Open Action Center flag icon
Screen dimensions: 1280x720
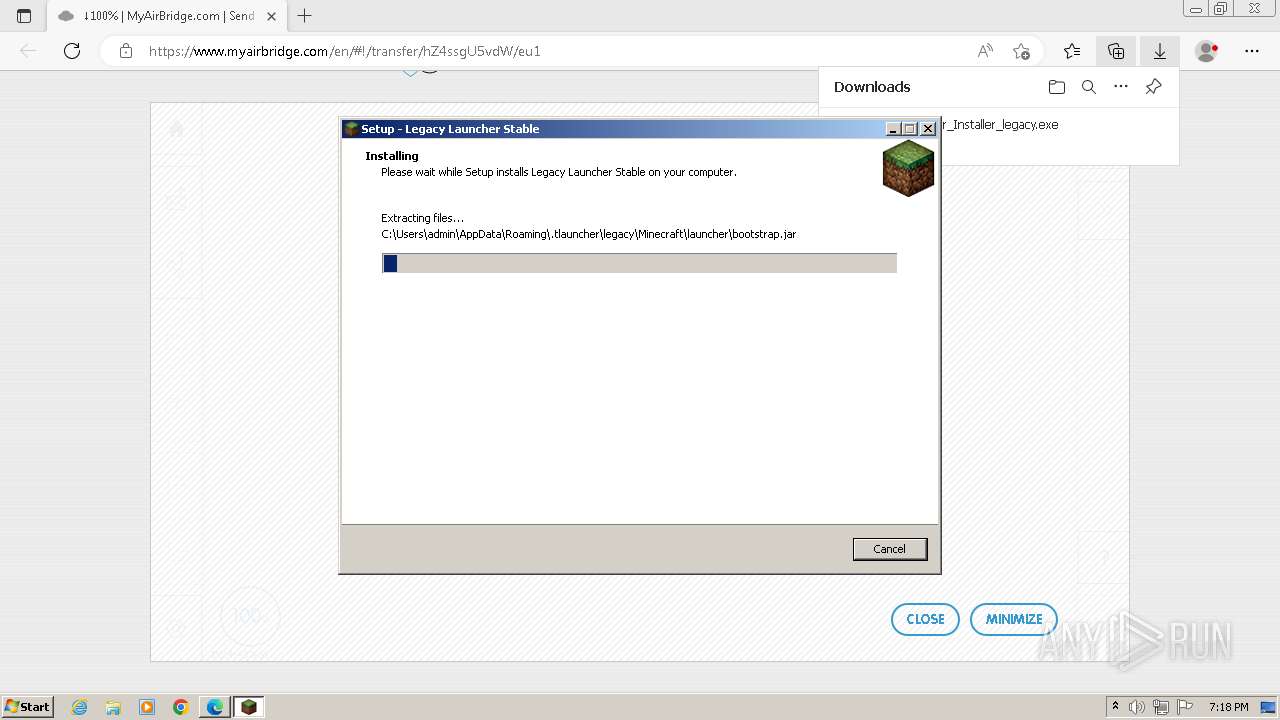click(1184, 707)
